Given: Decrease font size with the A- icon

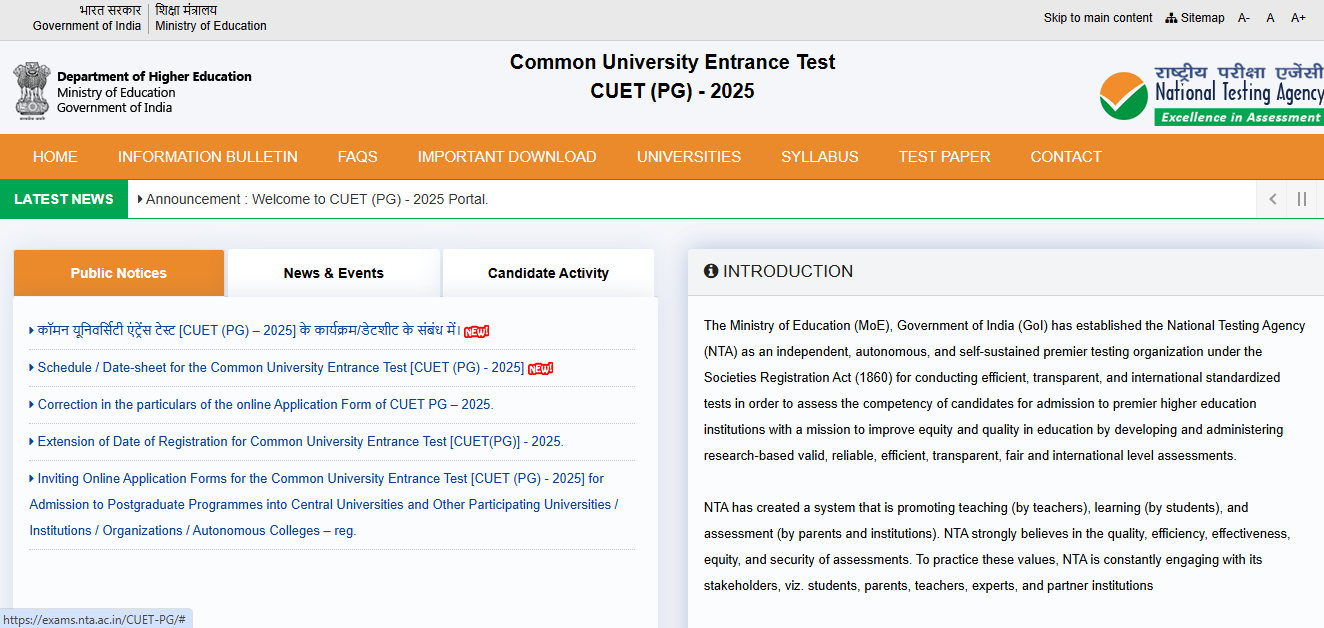Looking at the screenshot, I should click(1243, 17).
